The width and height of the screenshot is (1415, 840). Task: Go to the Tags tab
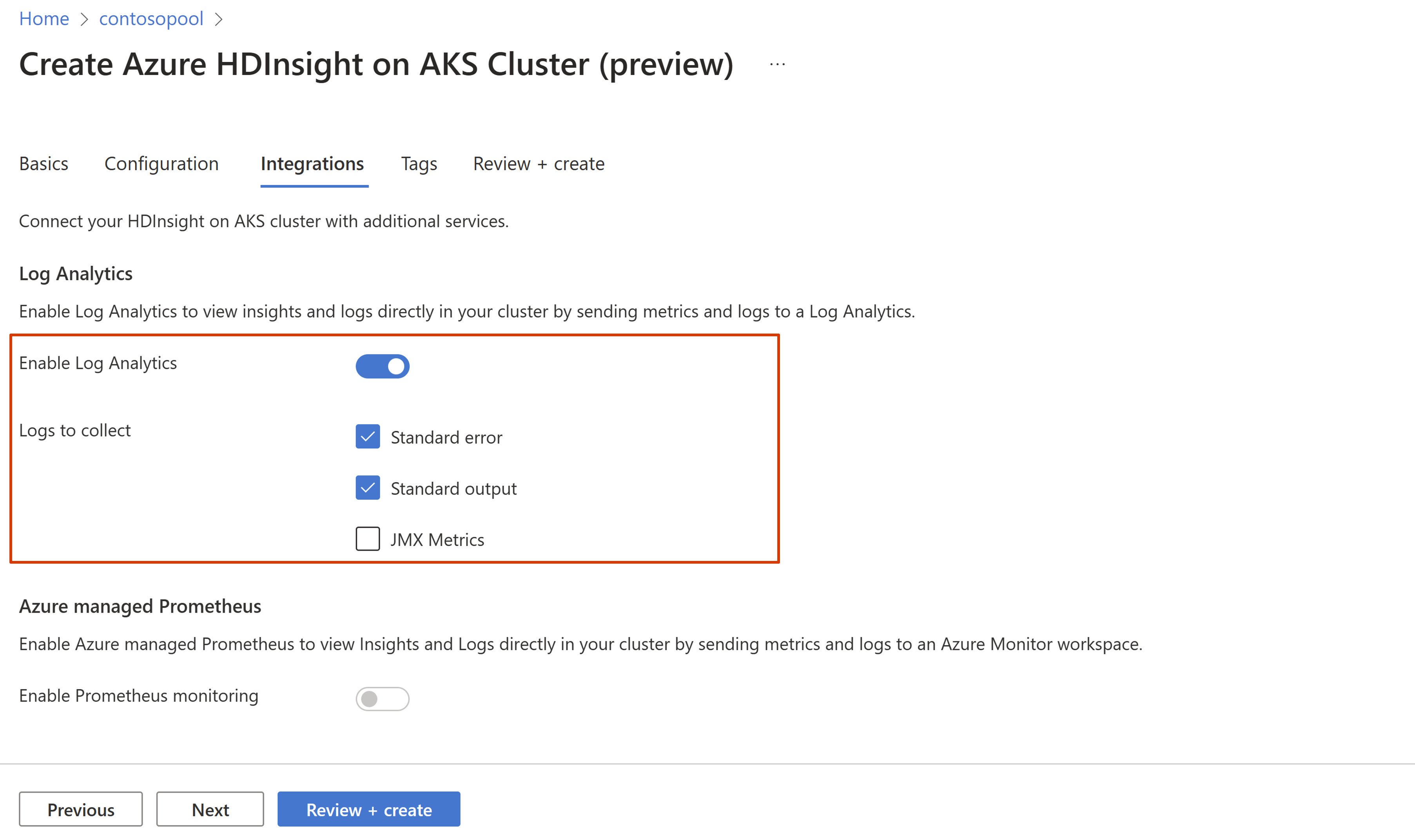419,163
